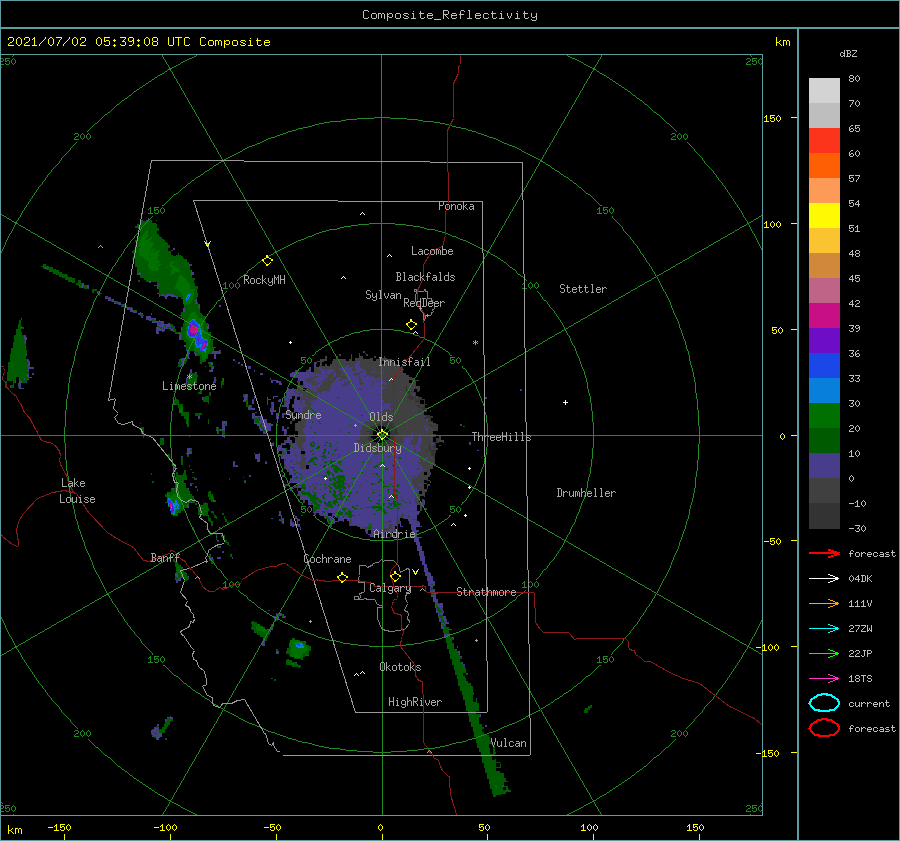Click the Innisfail town label

[x=404, y=362]
